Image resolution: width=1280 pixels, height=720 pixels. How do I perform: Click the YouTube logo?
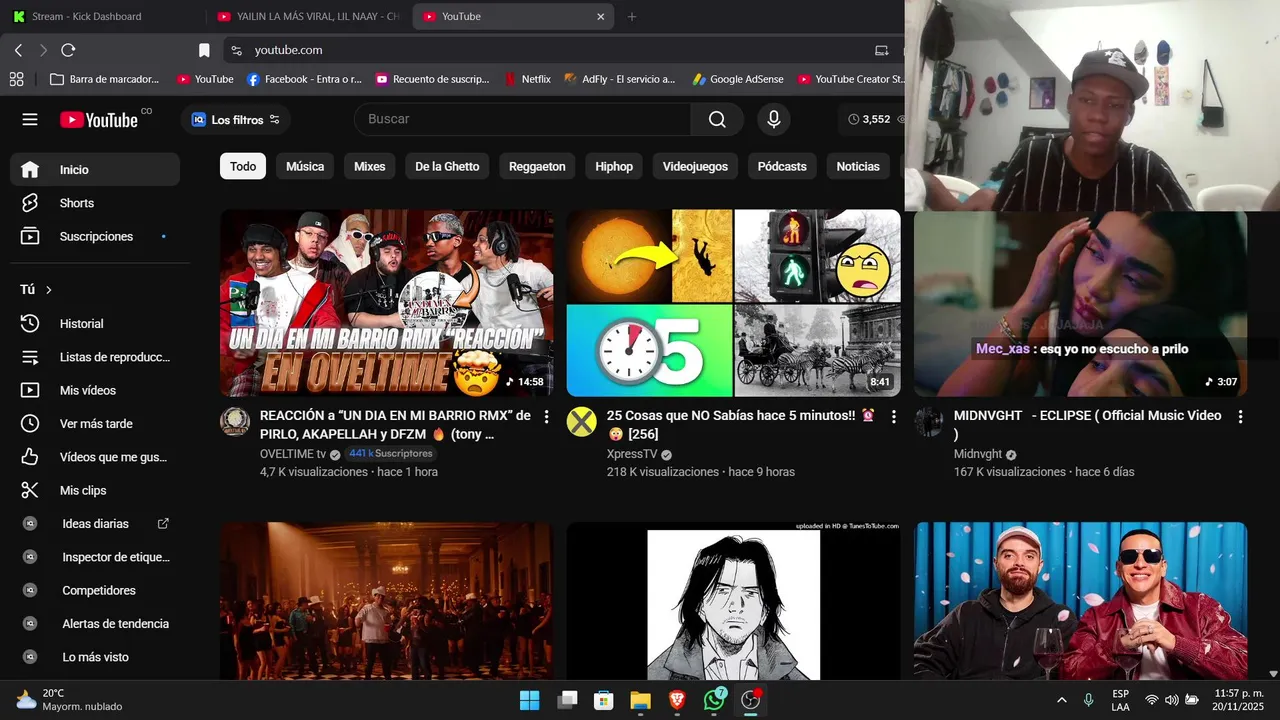point(99,120)
